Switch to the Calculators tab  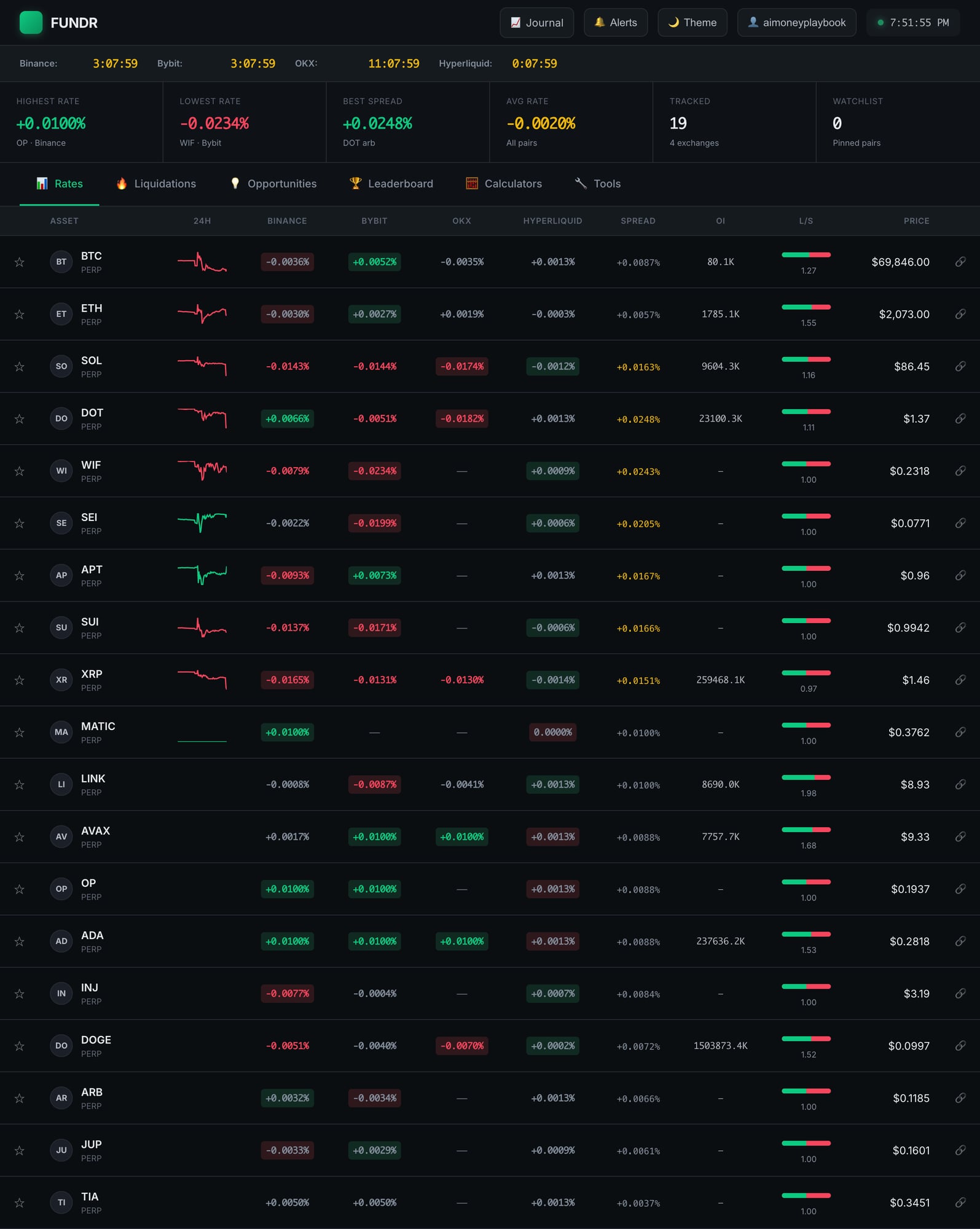[x=504, y=184]
